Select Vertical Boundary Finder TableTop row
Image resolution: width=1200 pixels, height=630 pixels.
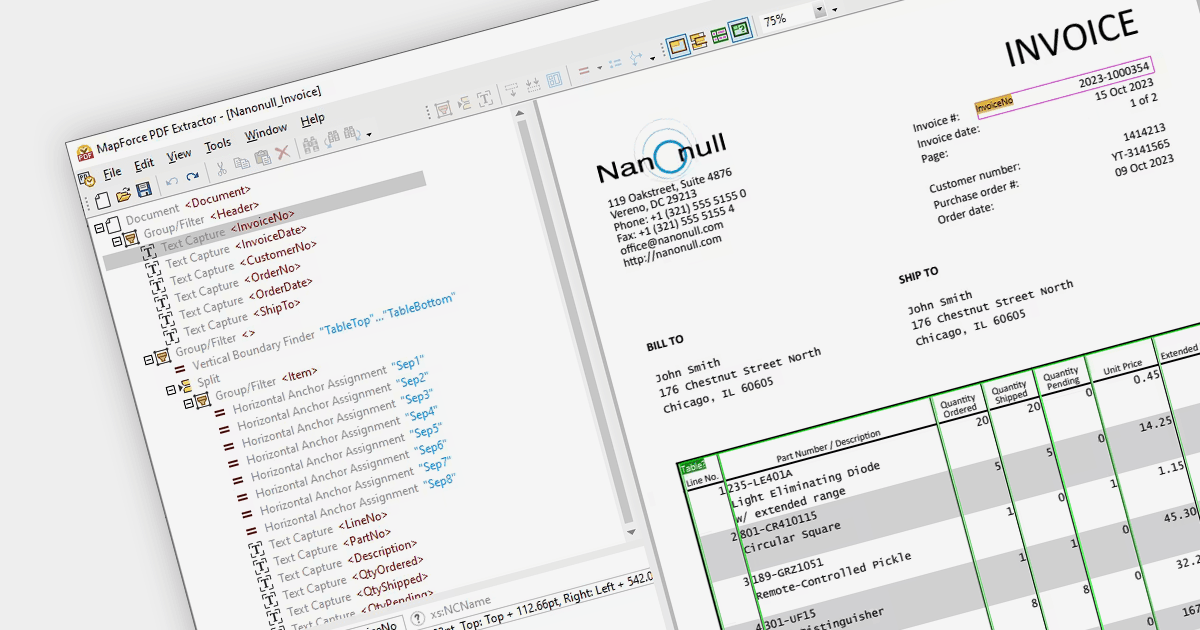(x=315, y=330)
